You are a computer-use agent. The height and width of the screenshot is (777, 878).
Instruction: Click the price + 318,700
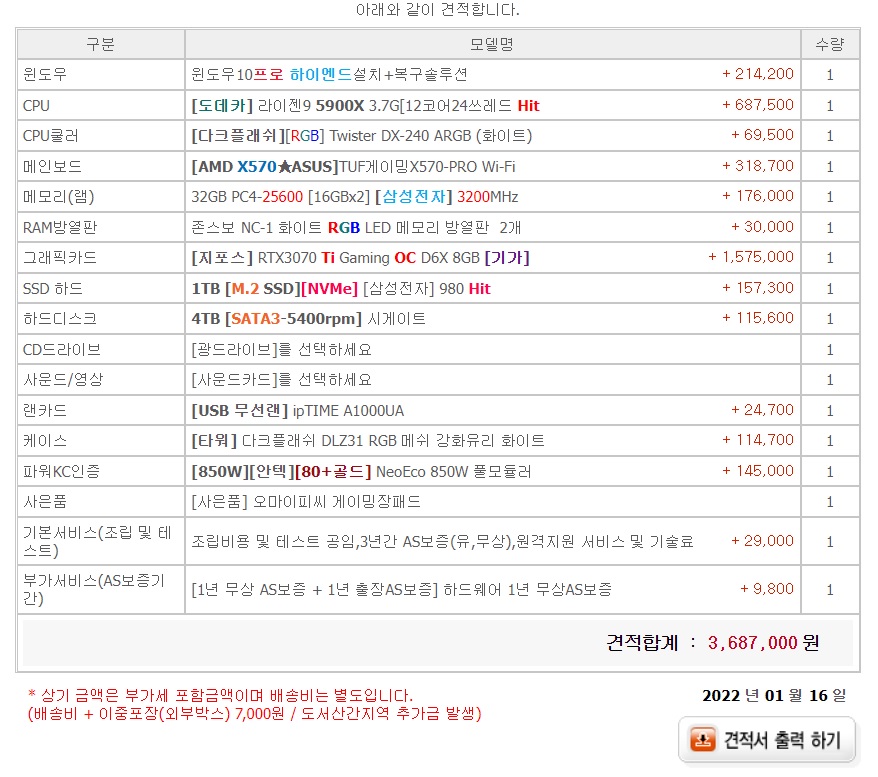click(x=758, y=166)
